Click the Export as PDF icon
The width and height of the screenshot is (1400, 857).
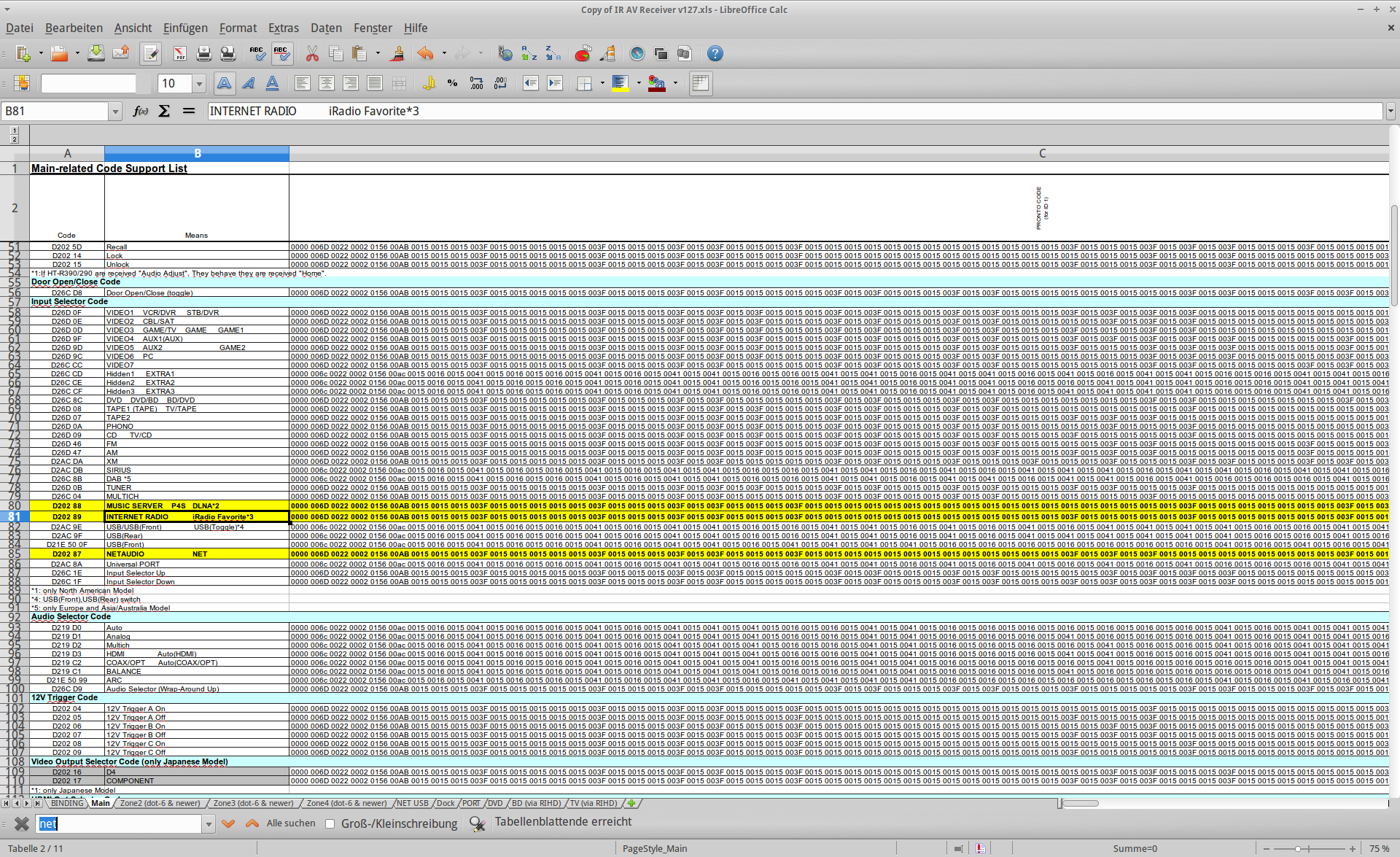point(180,54)
